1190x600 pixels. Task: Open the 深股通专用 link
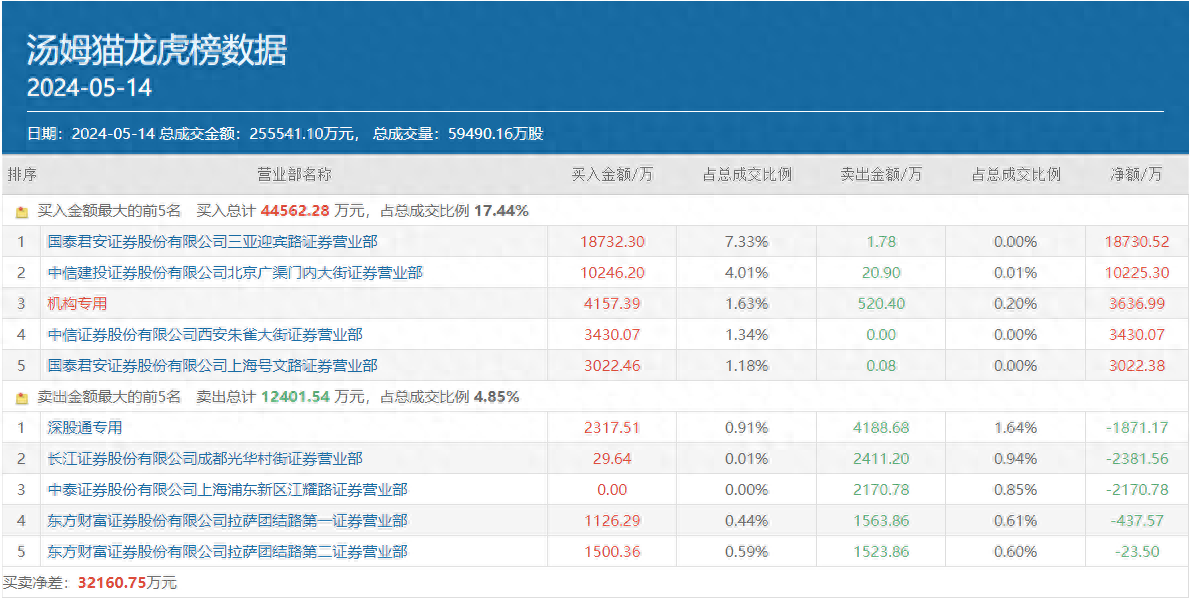(x=84, y=428)
